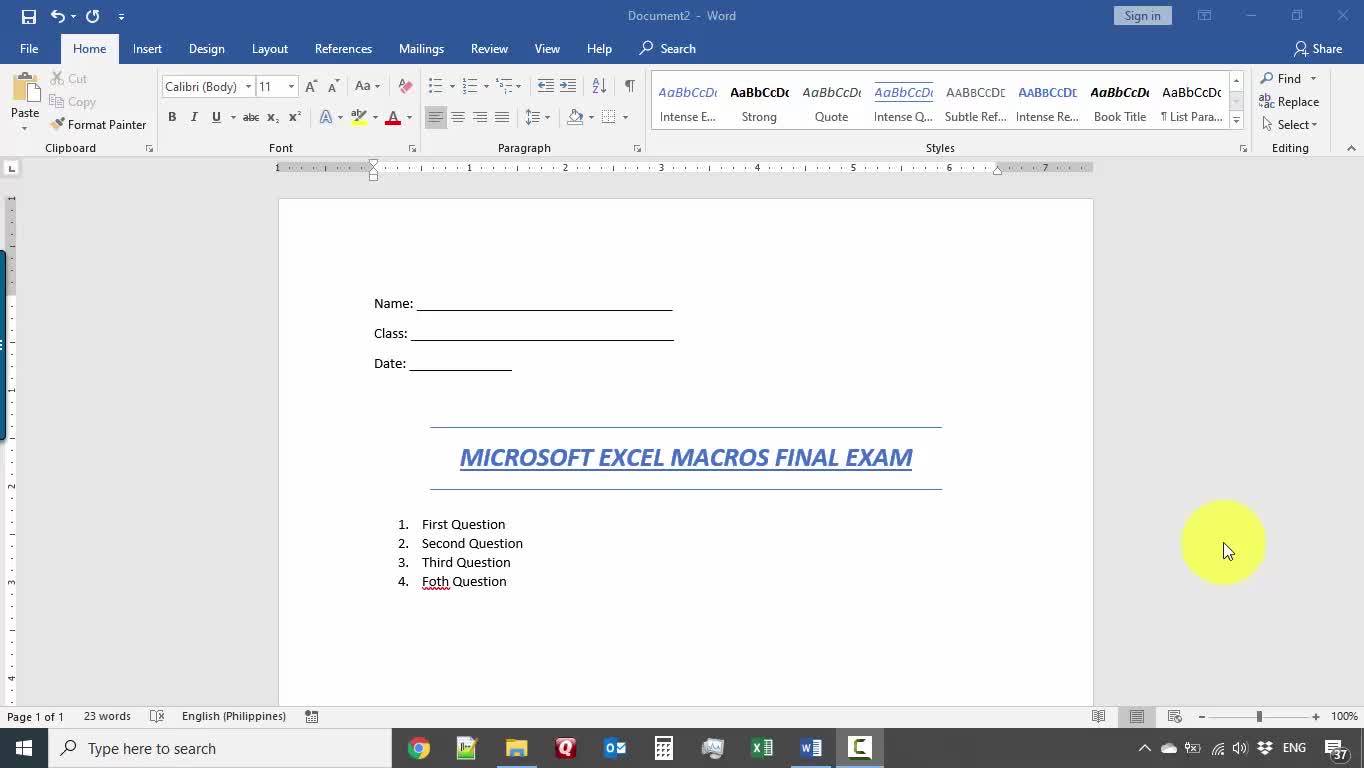
Task: Select the Bullets list icon
Action: [x=435, y=87]
